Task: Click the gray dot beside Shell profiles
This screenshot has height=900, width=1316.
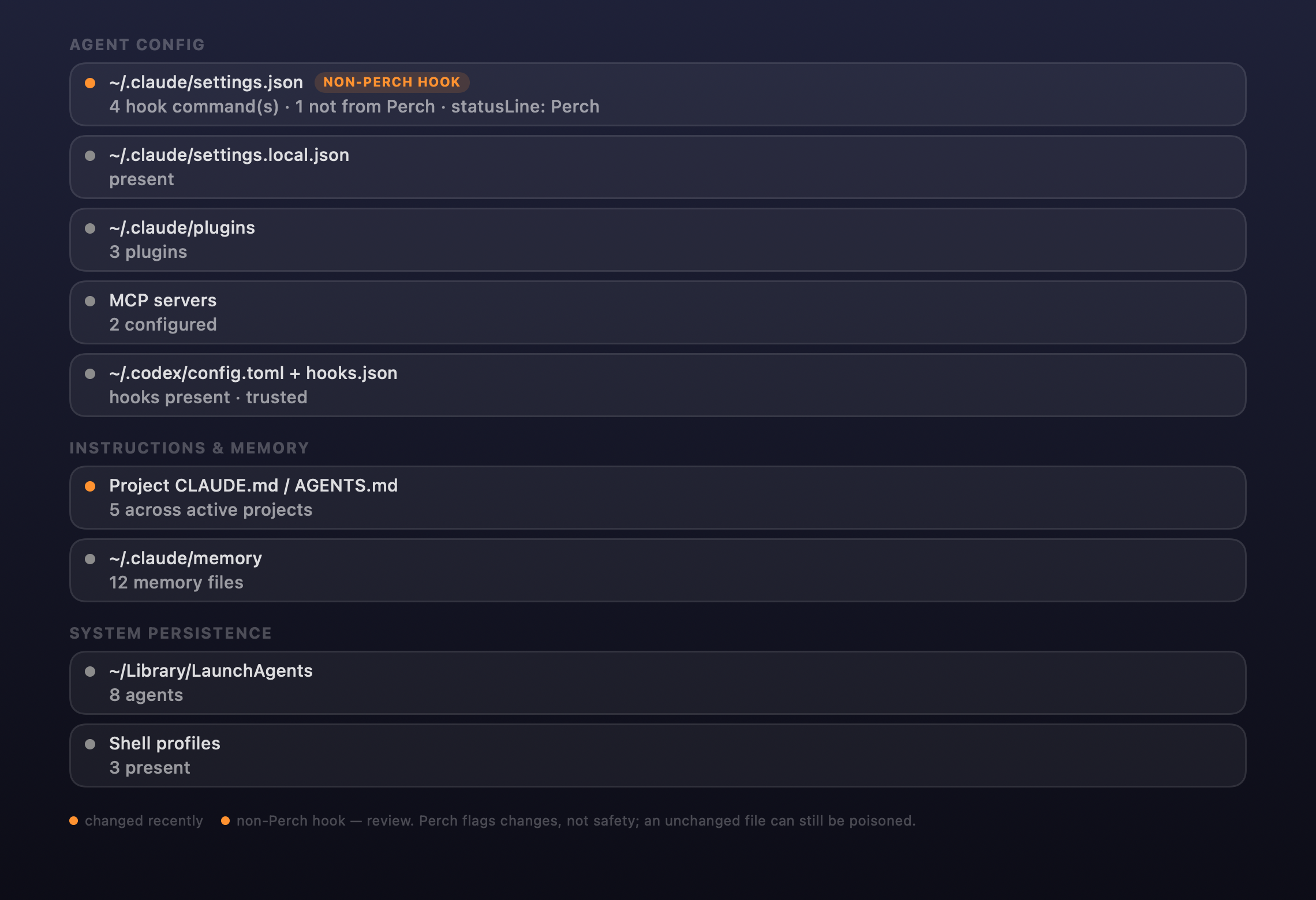Action: [90, 744]
